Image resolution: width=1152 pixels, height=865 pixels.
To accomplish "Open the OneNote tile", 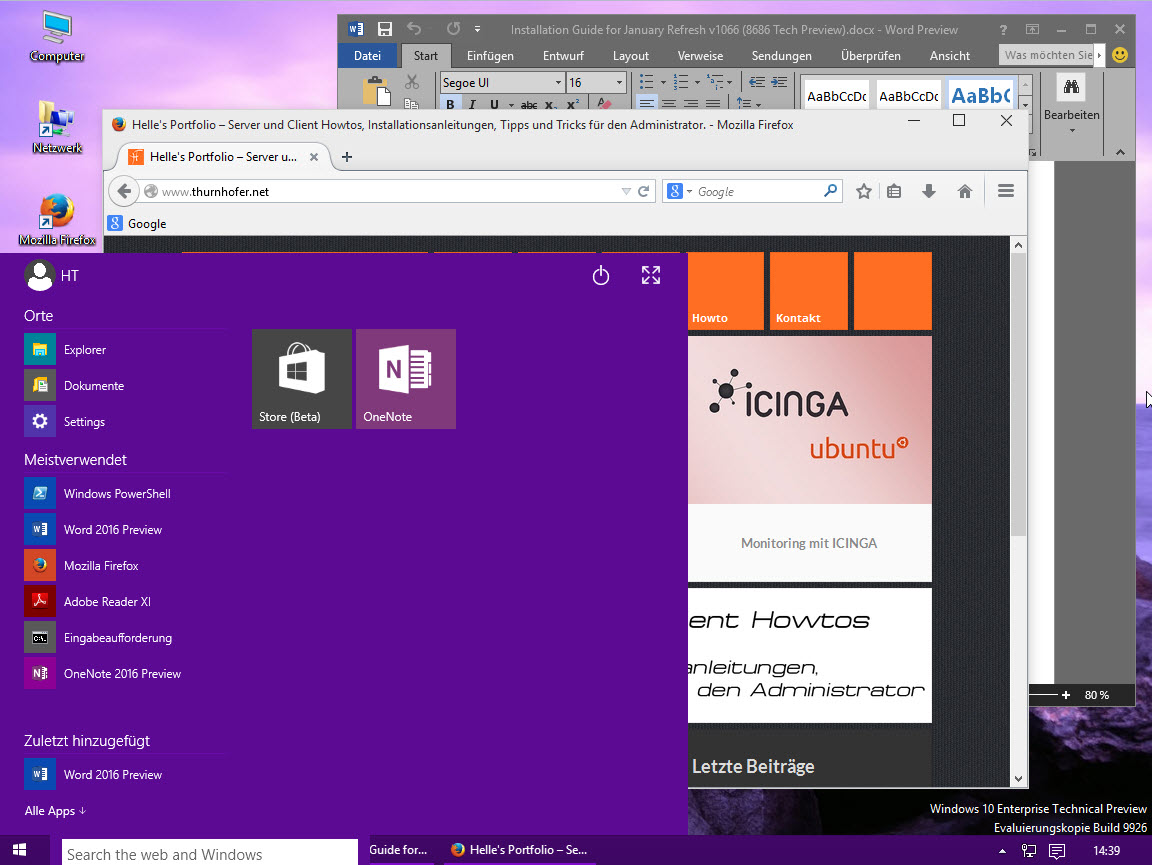I will click(406, 378).
